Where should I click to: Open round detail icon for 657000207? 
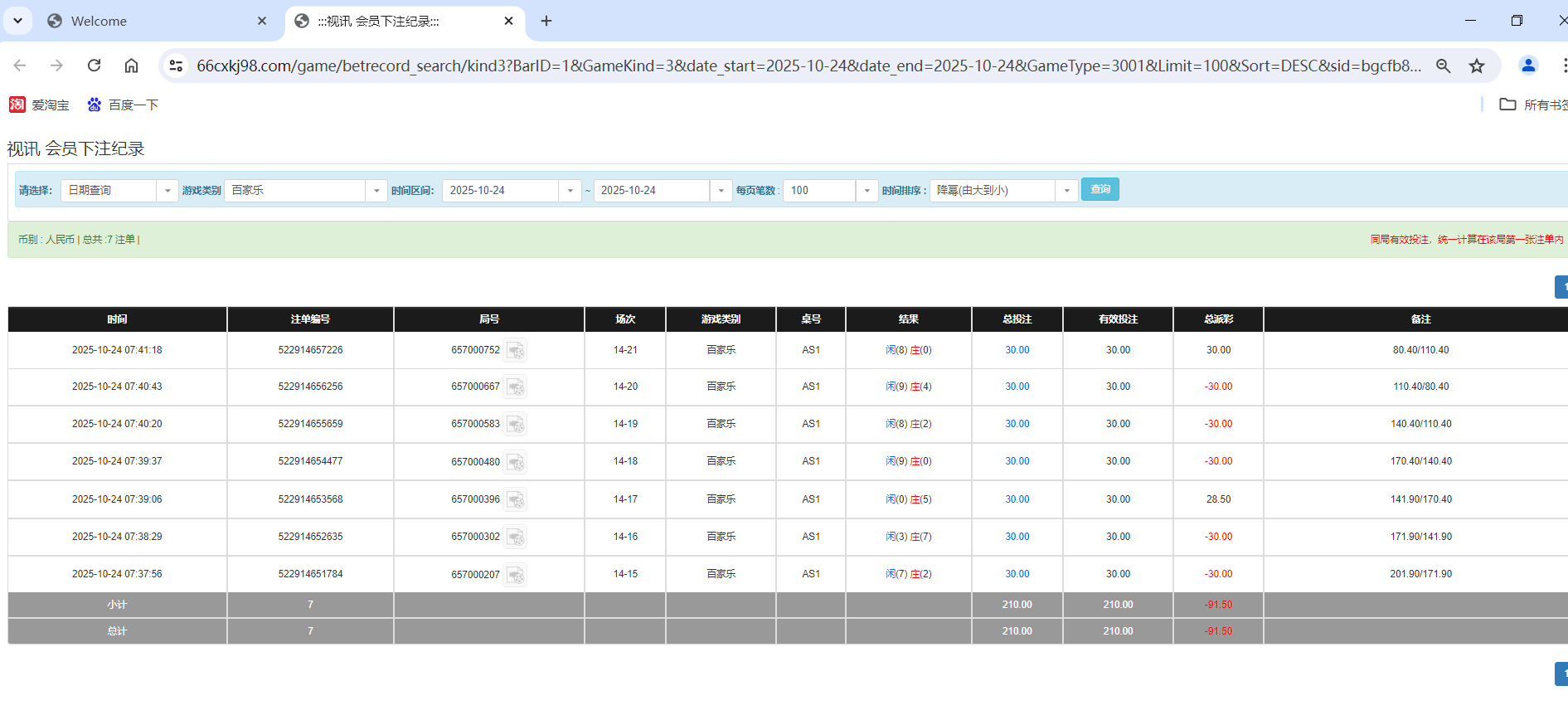[515, 575]
